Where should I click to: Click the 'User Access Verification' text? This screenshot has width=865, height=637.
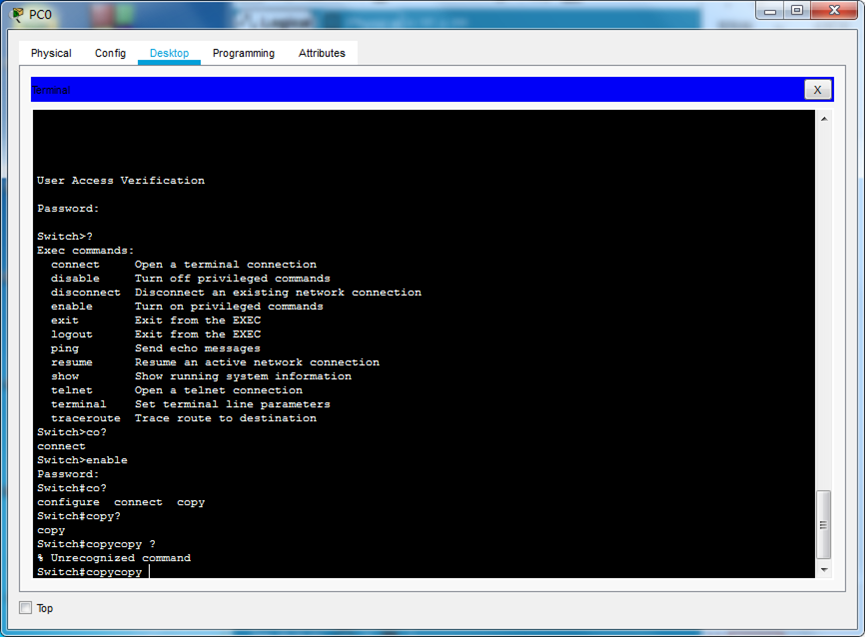pyautogui.click(x=121, y=180)
